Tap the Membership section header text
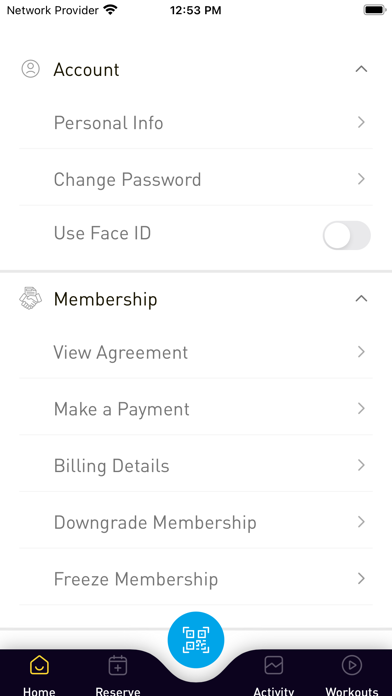 [x=105, y=299]
